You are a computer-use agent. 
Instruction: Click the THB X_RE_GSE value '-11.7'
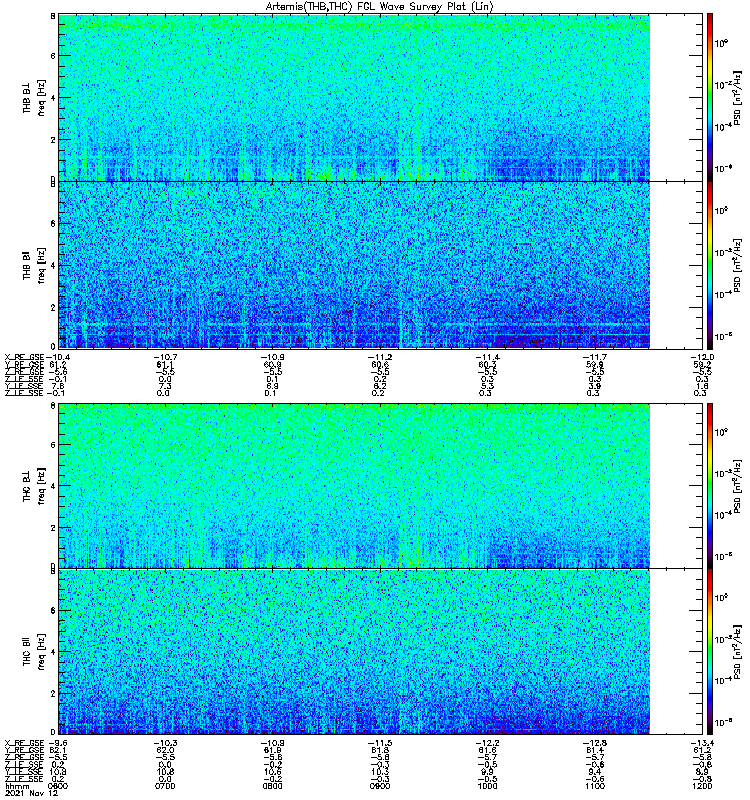coord(594,357)
